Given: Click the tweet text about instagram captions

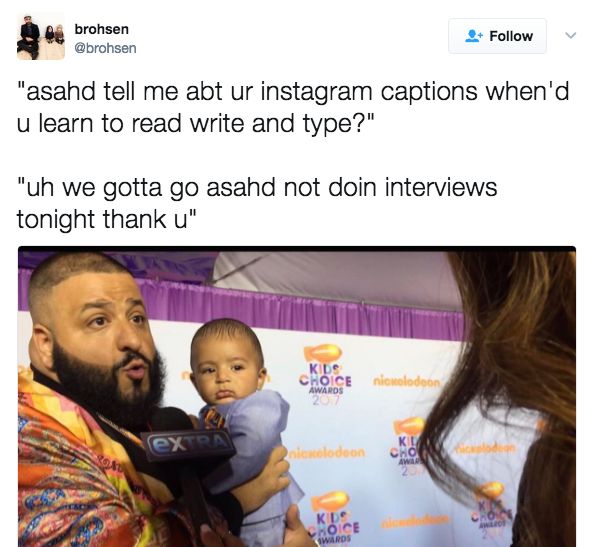Looking at the screenshot, I should 293,107.
